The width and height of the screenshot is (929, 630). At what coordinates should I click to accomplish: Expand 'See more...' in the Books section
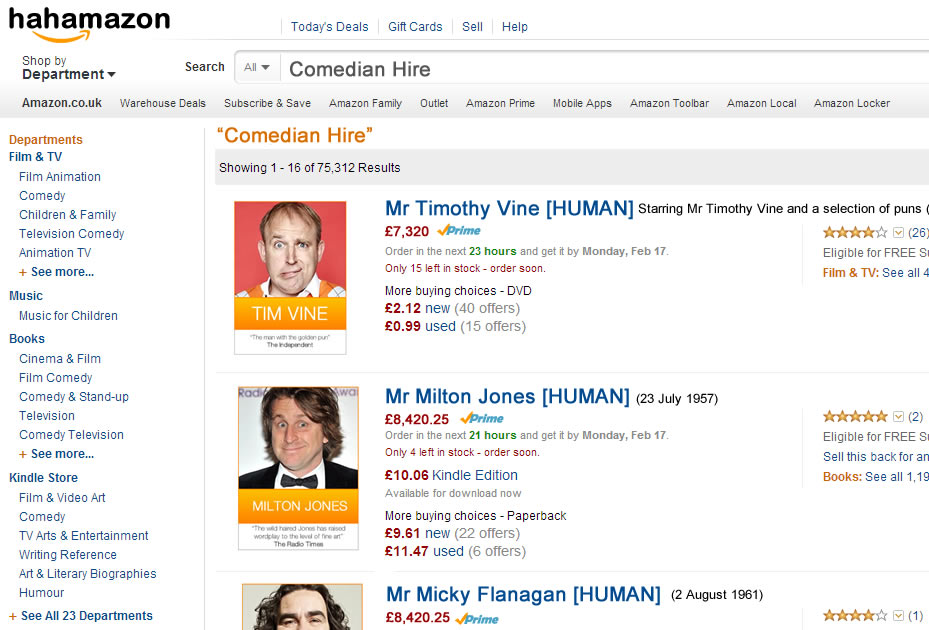(56, 453)
